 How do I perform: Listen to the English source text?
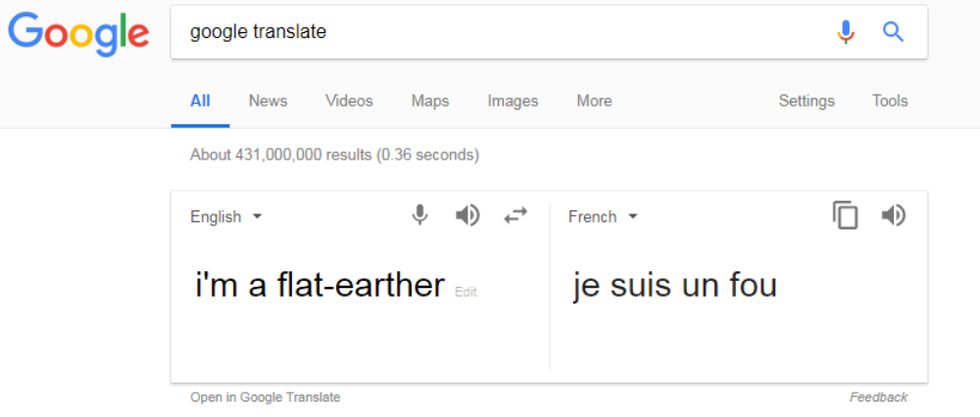tap(468, 216)
